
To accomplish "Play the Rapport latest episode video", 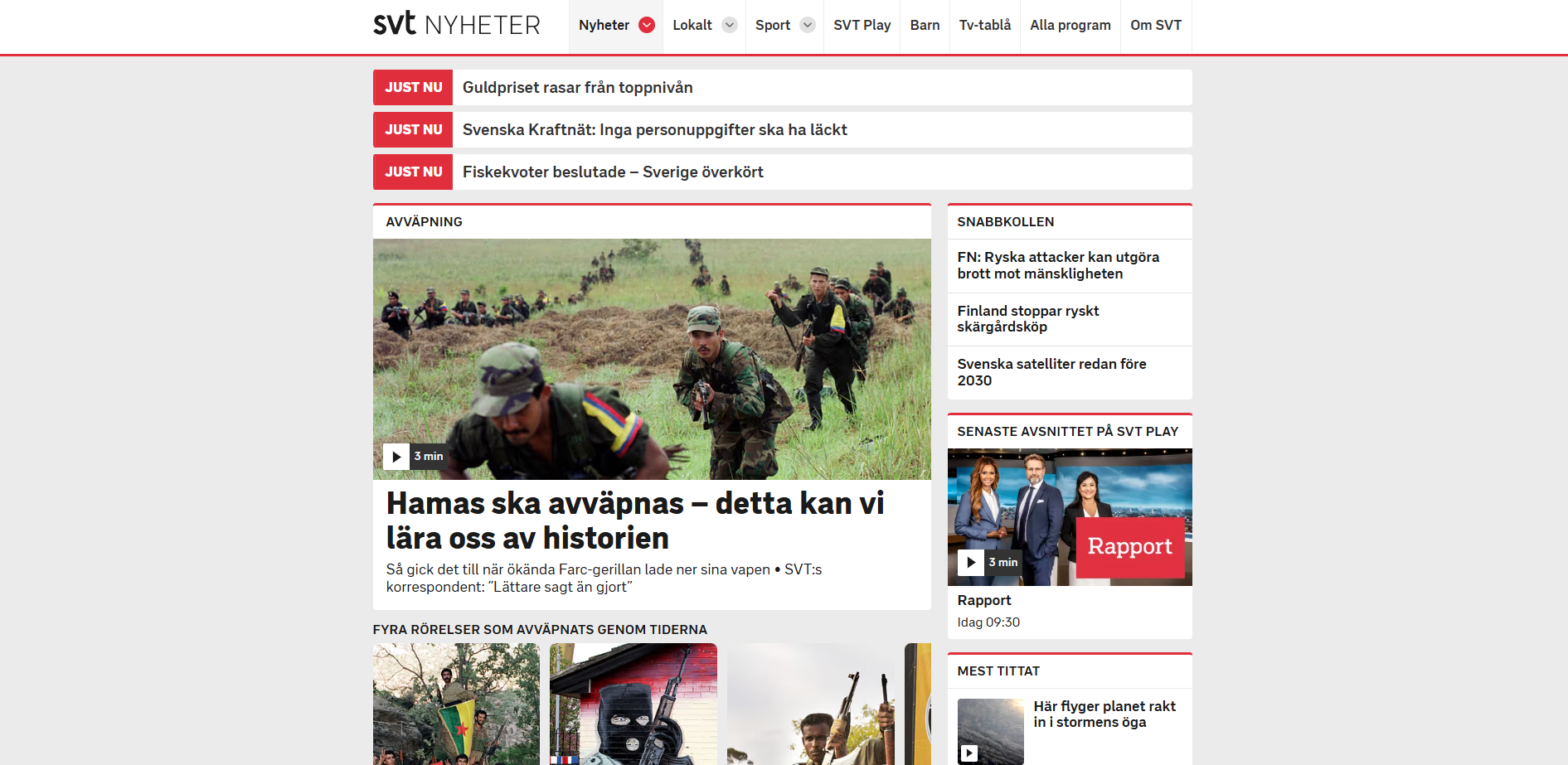I will tap(970, 563).
